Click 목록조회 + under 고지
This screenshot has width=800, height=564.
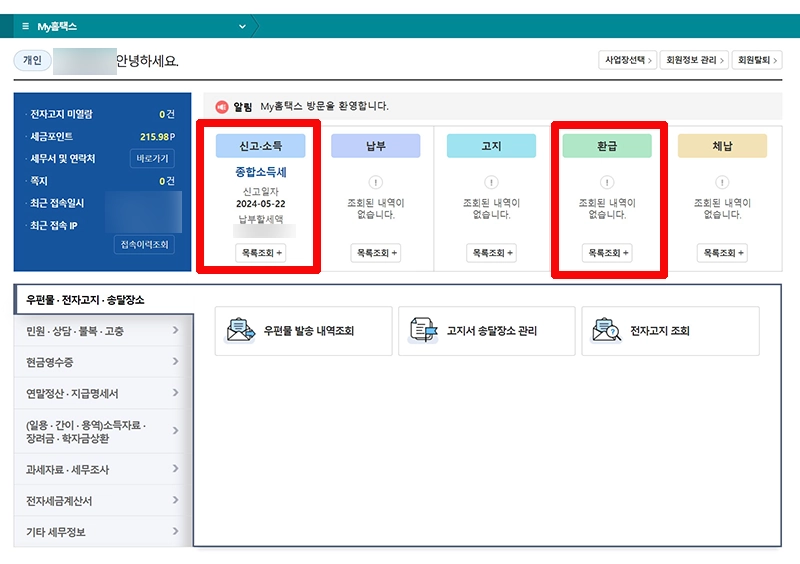click(491, 253)
